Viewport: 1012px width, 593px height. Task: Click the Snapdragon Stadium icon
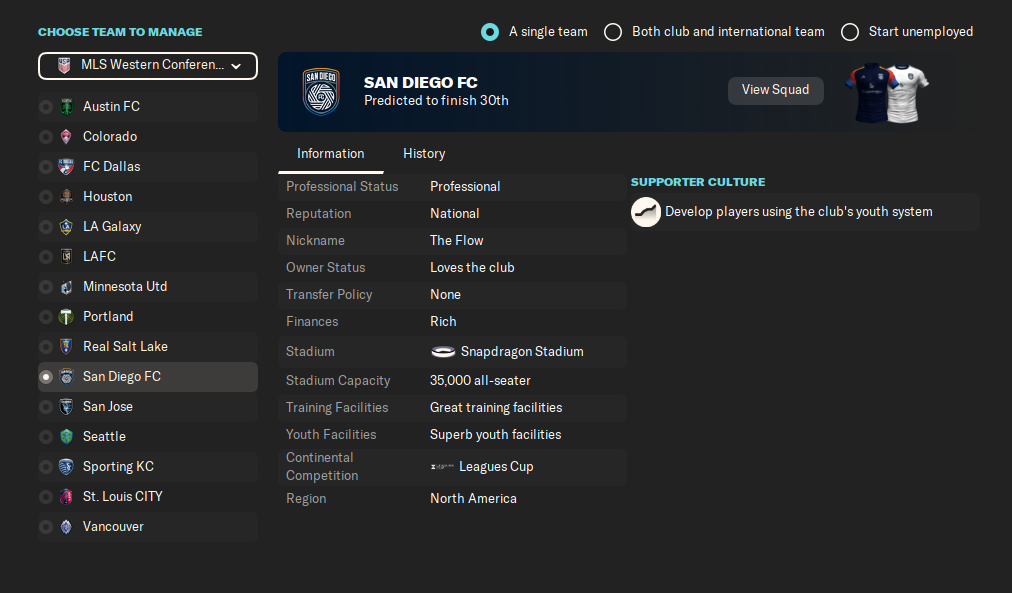443,352
